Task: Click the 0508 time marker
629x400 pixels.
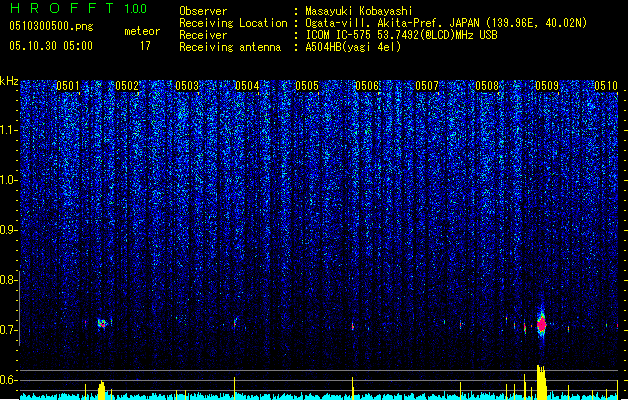Action: [487, 85]
